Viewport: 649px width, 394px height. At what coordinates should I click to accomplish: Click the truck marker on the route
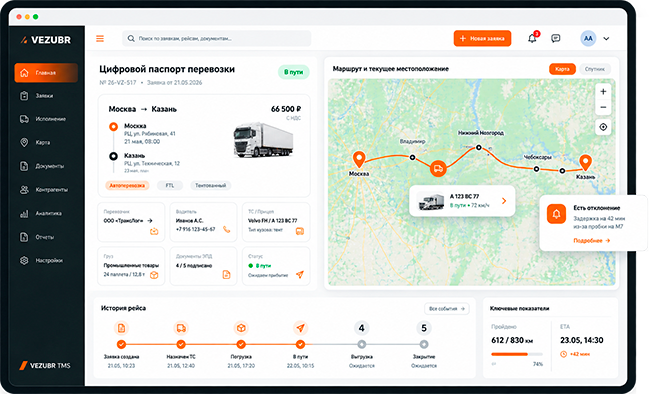[x=438, y=168]
